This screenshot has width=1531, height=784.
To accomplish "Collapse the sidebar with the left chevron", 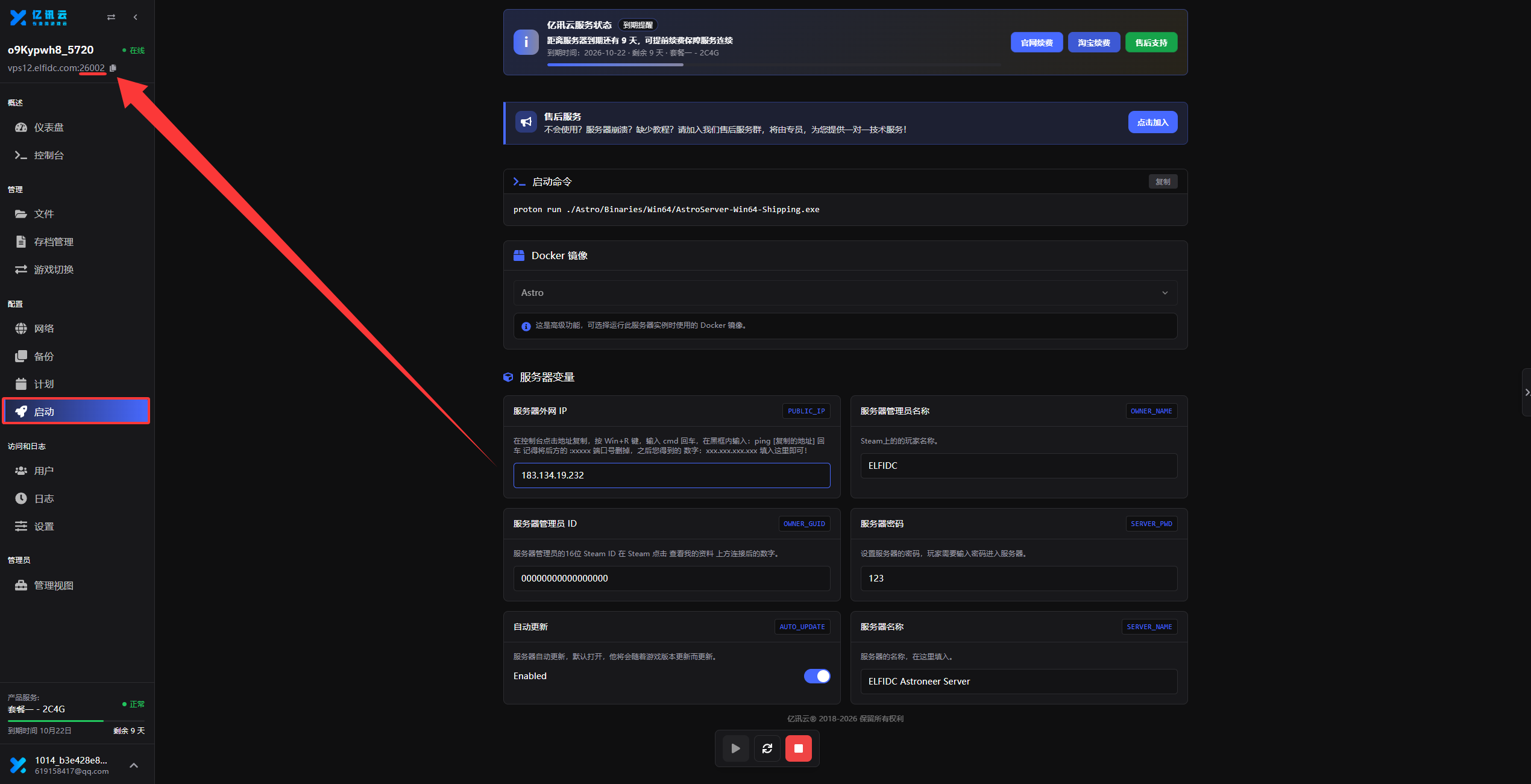I will [136, 17].
